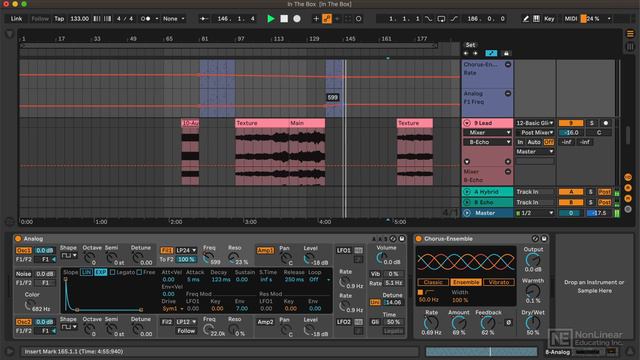Click the Analog hot-swap preset icon
The width and height of the screenshot is (640, 360).
pyautogui.click(x=393, y=239)
